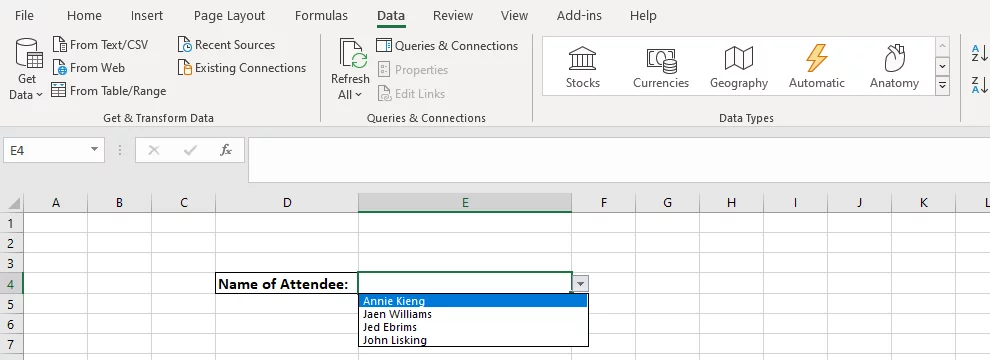Select the Currencies data type icon

pyautogui.click(x=661, y=60)
